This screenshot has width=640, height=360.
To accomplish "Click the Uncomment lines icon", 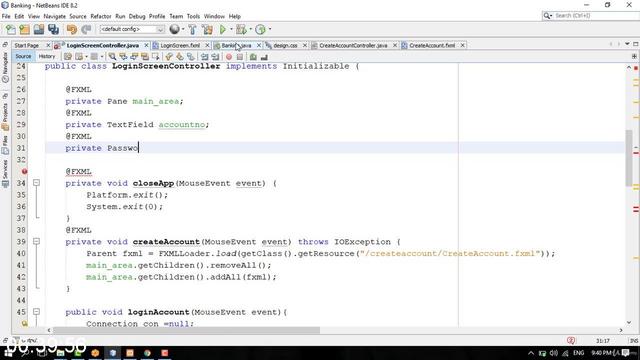I will (264, 57).
